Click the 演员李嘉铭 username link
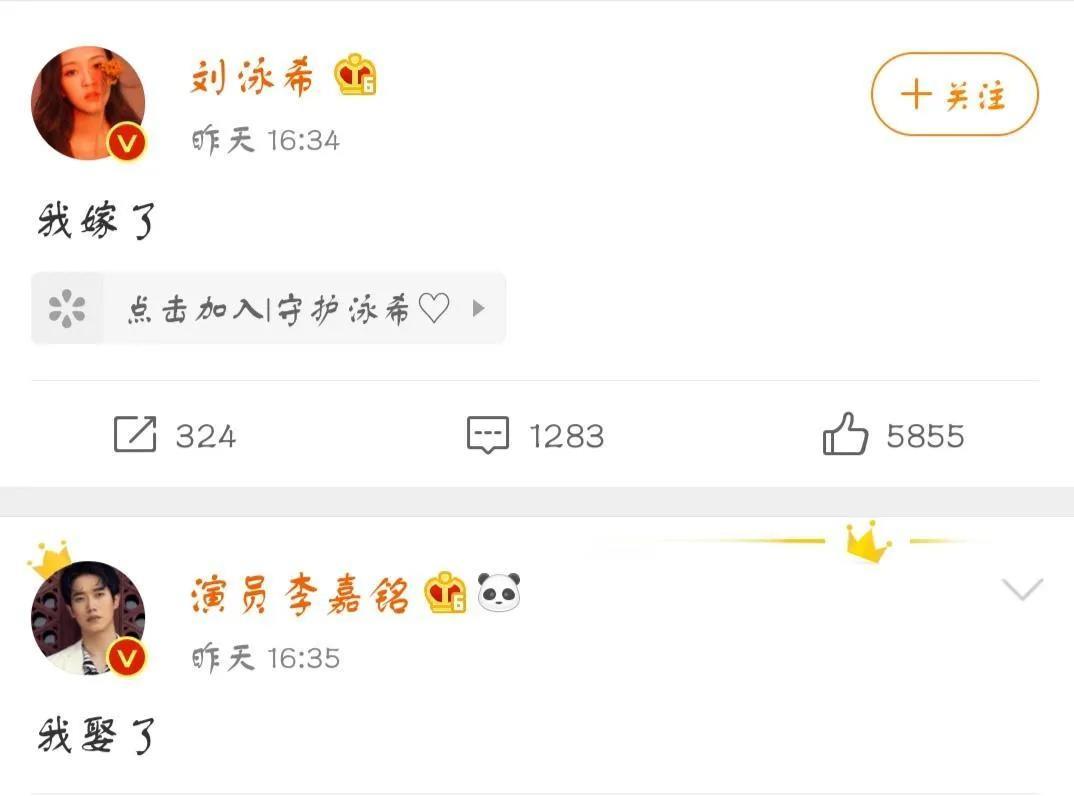 (299, 595)
